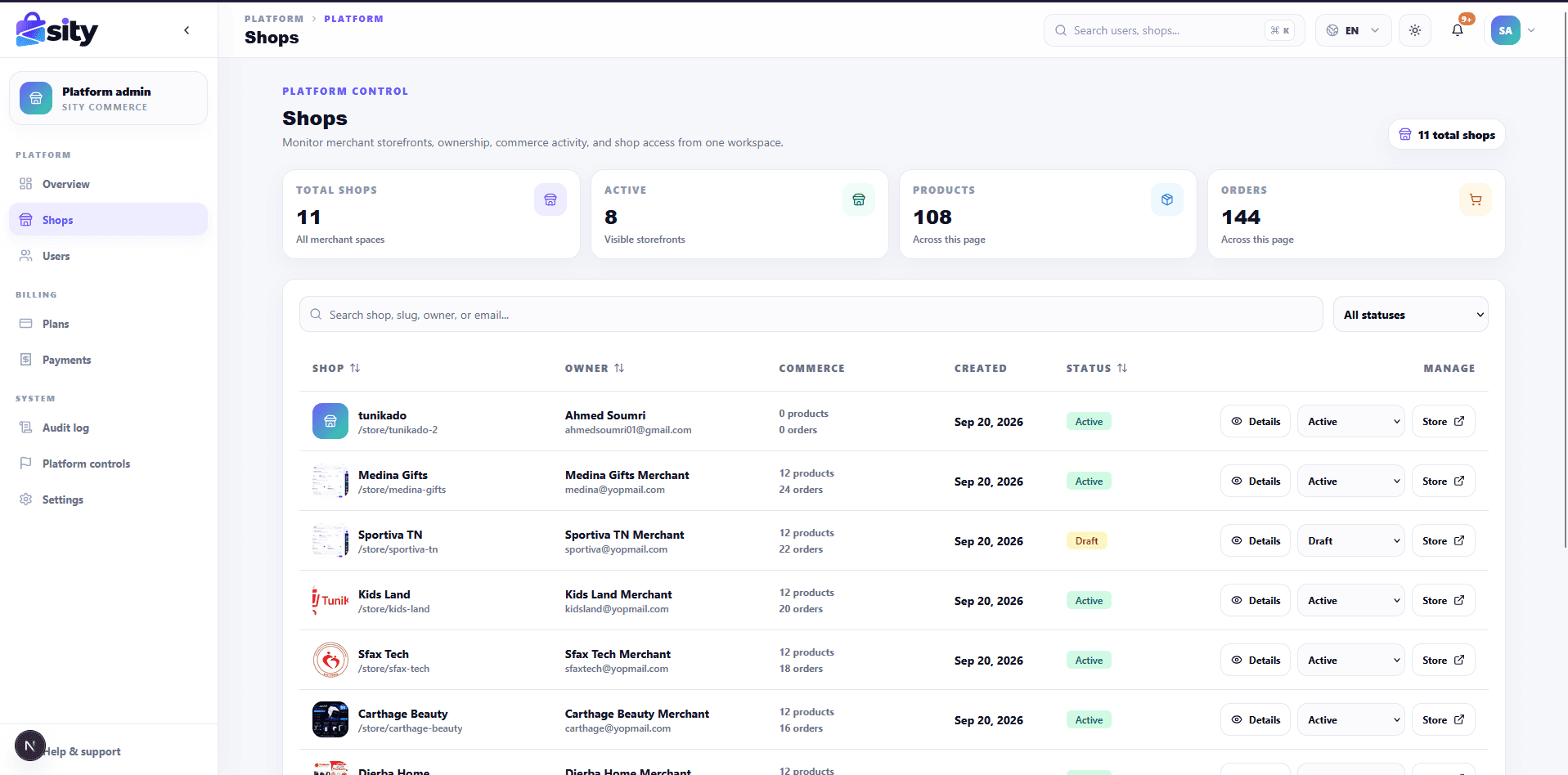Open Sportiva TN Store link
The width and height of the screenshot is (1568, 775).
click(1444, 540)
